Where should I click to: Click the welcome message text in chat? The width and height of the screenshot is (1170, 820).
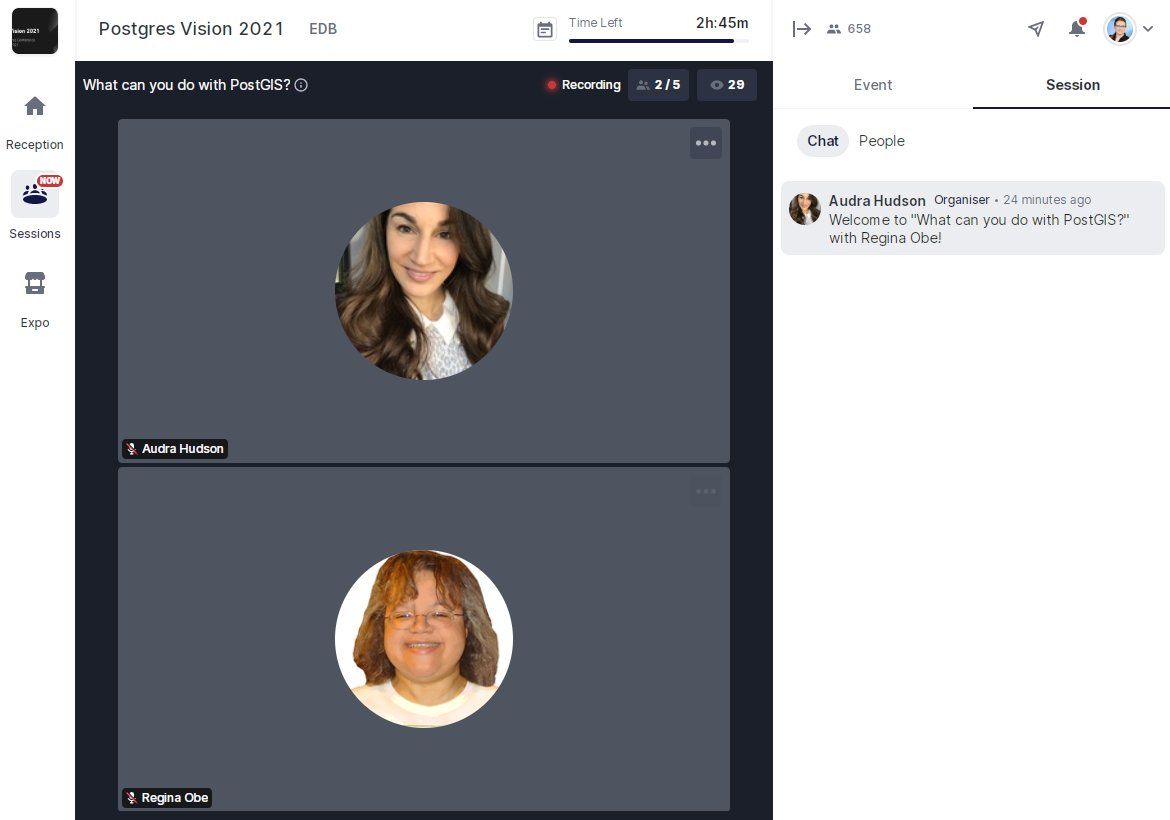coord(978,229)
